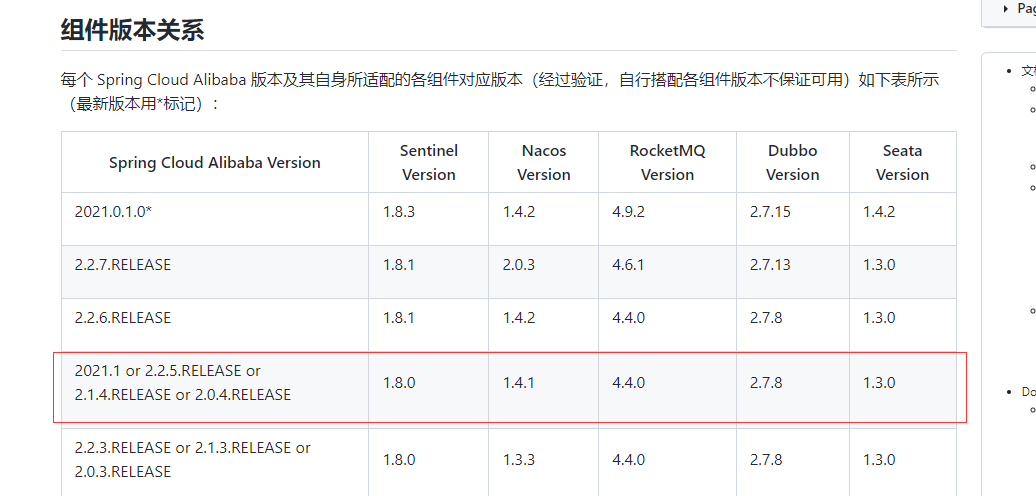Select Nacos 1.4.2 in the 2021.0.1.0* row
This screenshot has height=496, width=1036.
[x=544, y=219]
